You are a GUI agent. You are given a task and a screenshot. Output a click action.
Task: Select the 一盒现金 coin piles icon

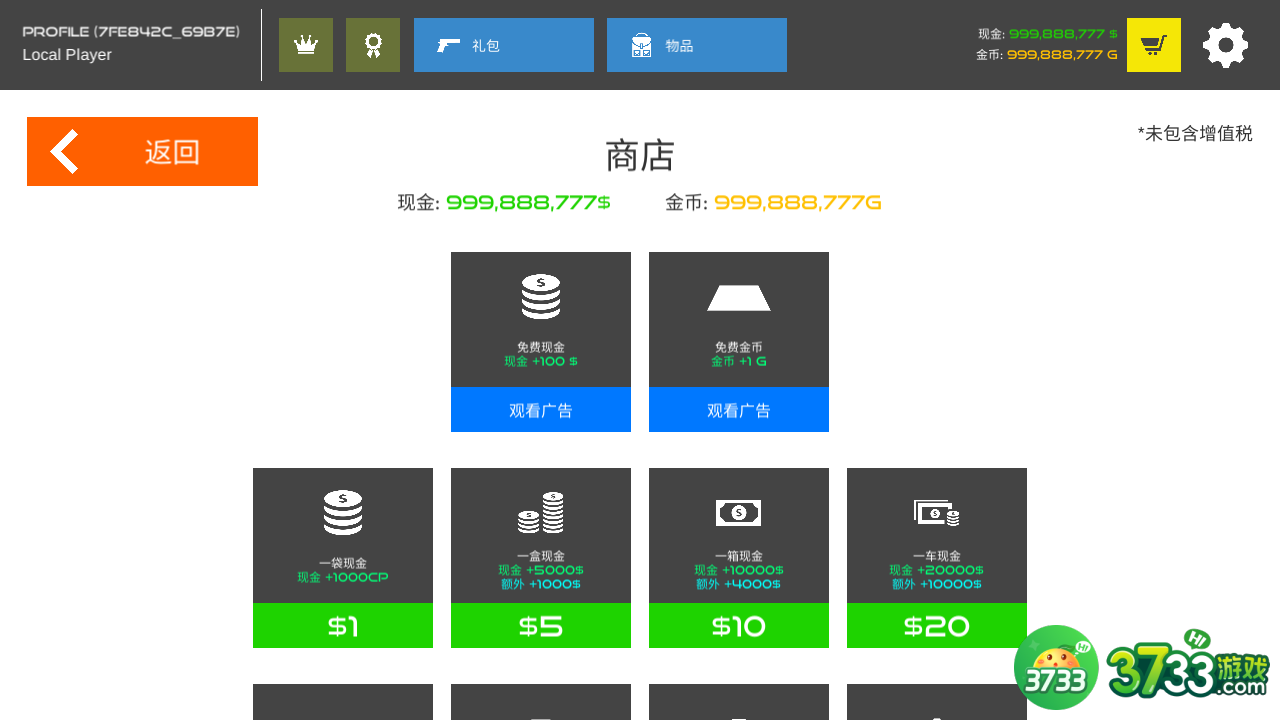541,512
